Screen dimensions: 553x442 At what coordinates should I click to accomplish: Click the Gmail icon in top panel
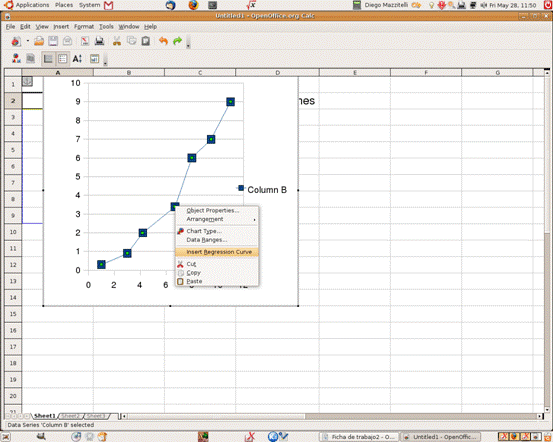point(109,5)
